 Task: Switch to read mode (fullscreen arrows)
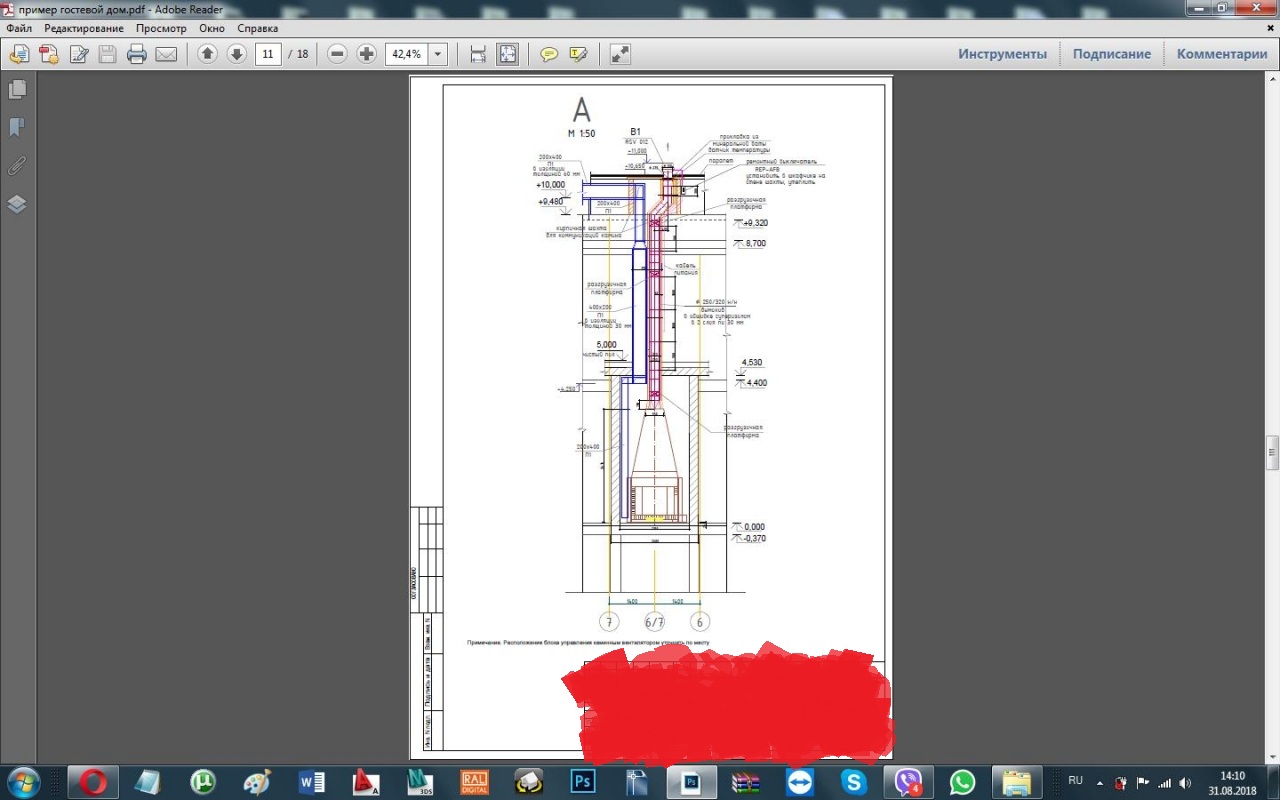[620, 54]
